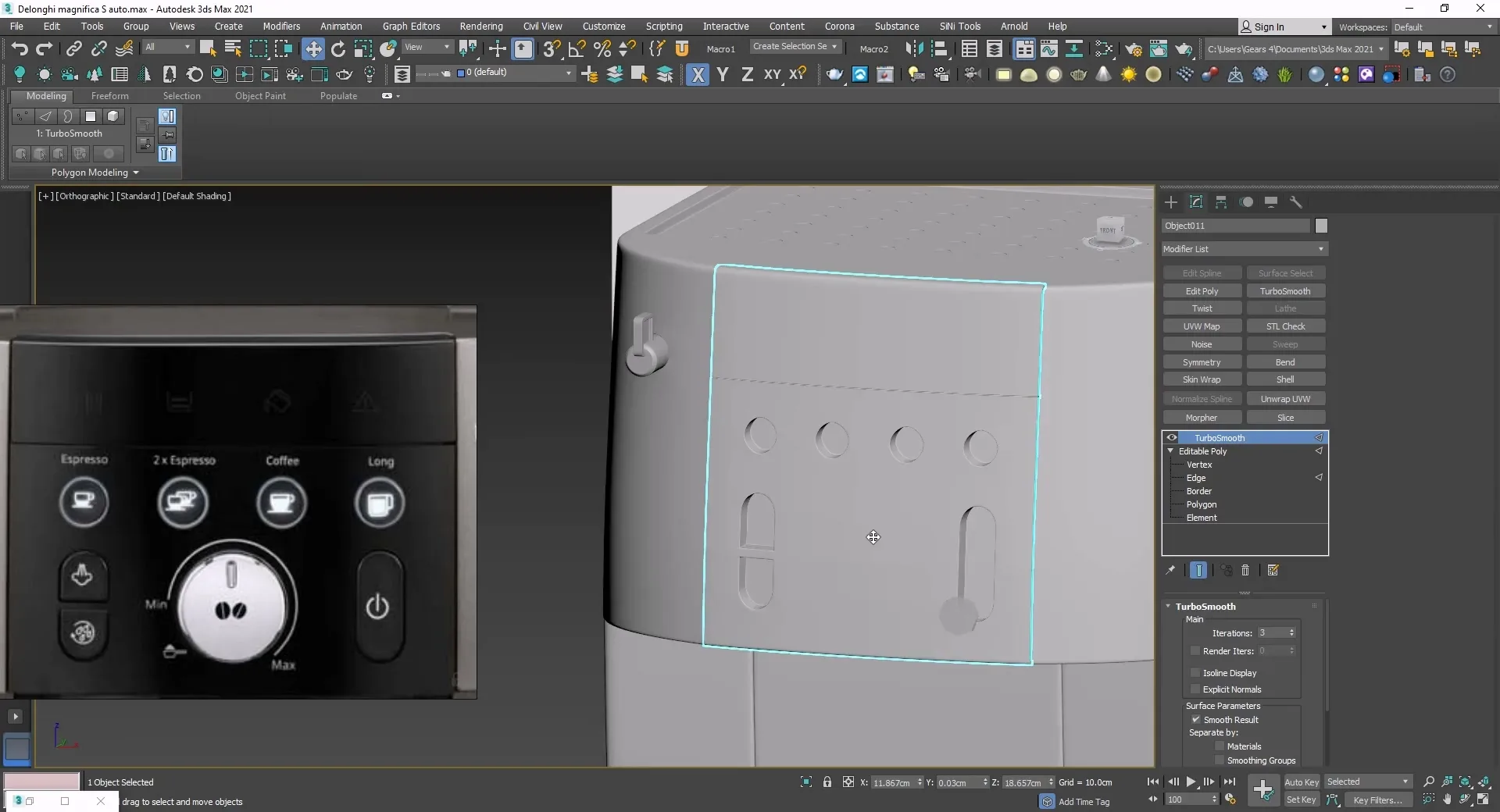Restrict to Y axis button
Screen dimensions: 1500x812
pos(723,74)
